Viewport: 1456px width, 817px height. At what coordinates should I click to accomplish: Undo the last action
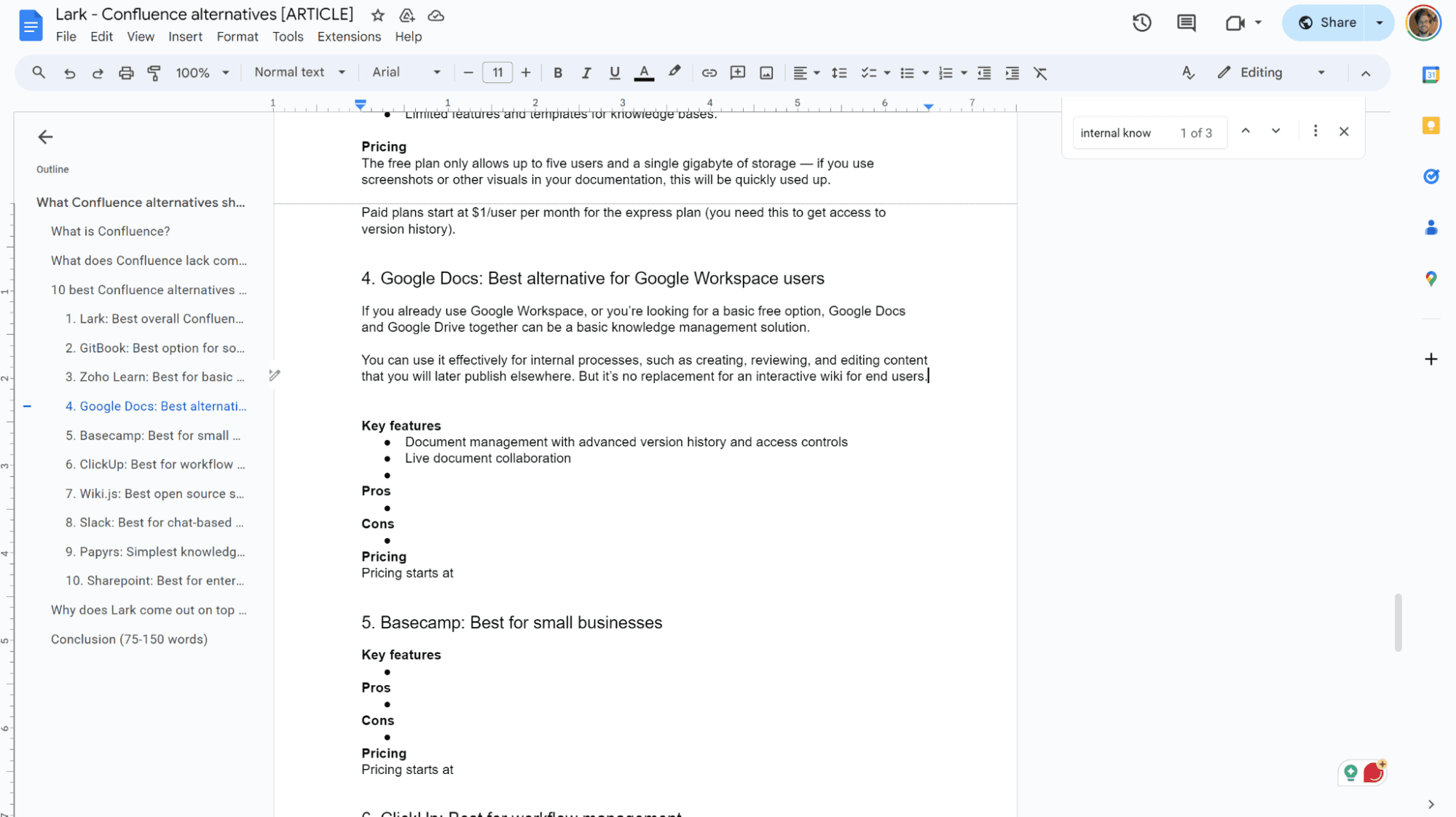pos(69,73)
